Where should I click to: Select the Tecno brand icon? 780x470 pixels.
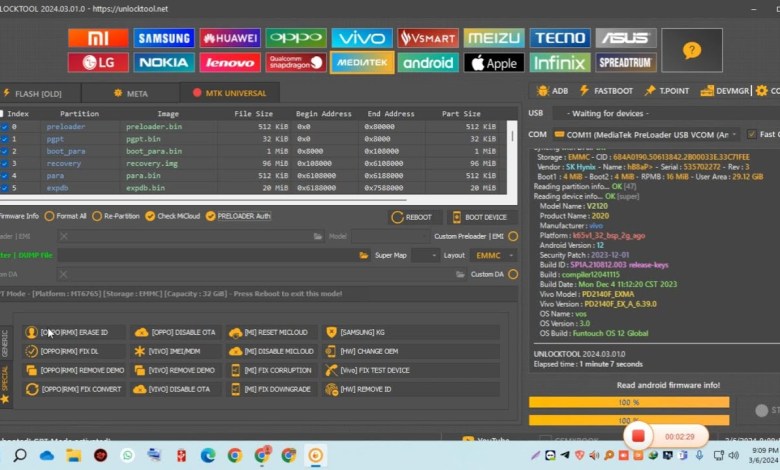[560, 38]
